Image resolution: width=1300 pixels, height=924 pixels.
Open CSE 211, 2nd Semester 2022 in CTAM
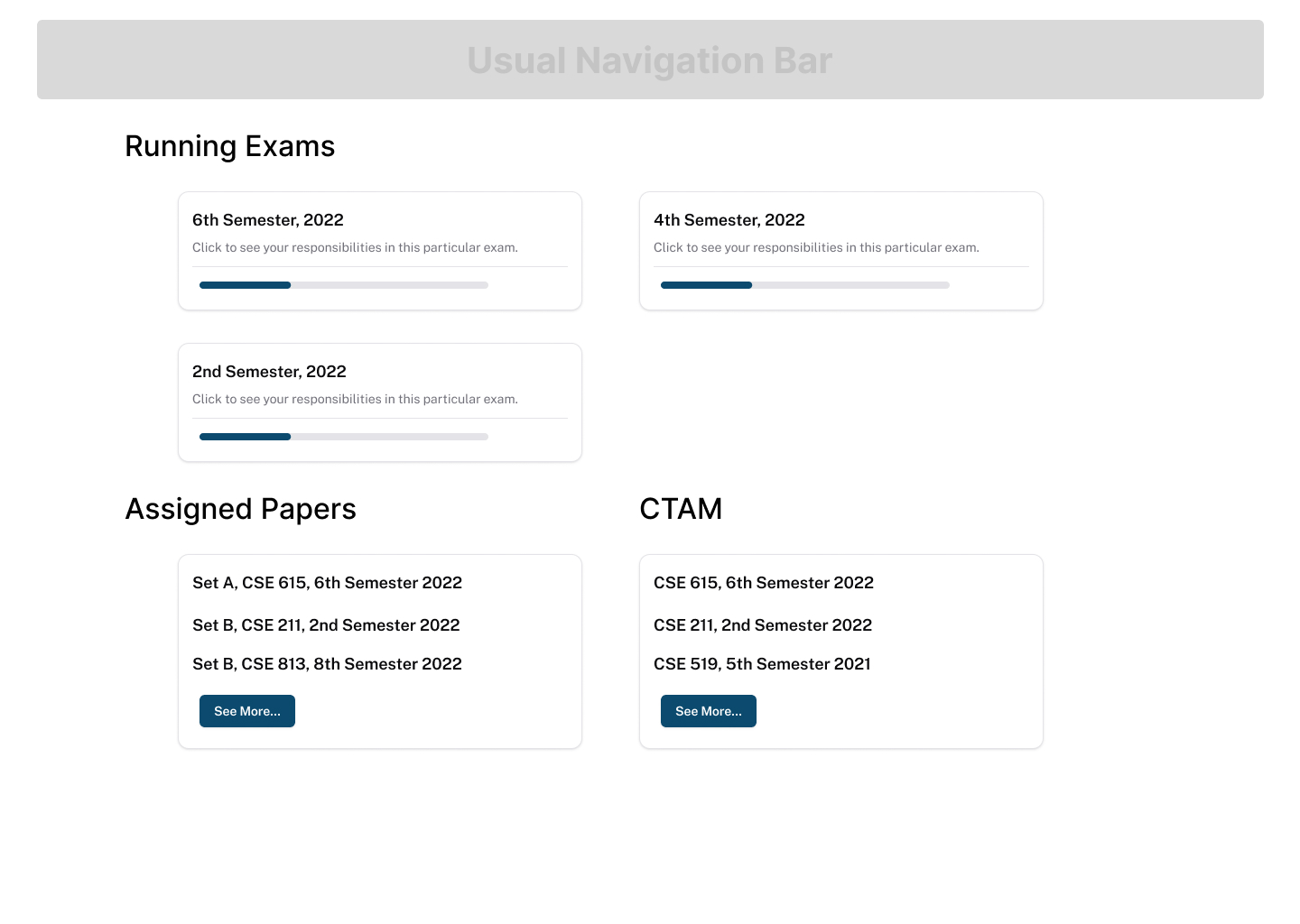(x=763, y=625)
